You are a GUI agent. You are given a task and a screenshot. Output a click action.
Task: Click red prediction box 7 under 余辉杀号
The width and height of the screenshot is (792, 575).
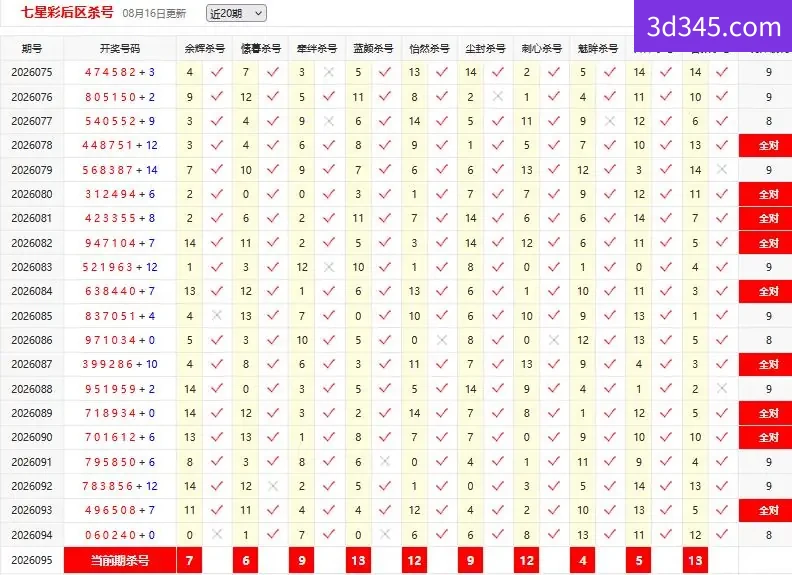(189, 560)
